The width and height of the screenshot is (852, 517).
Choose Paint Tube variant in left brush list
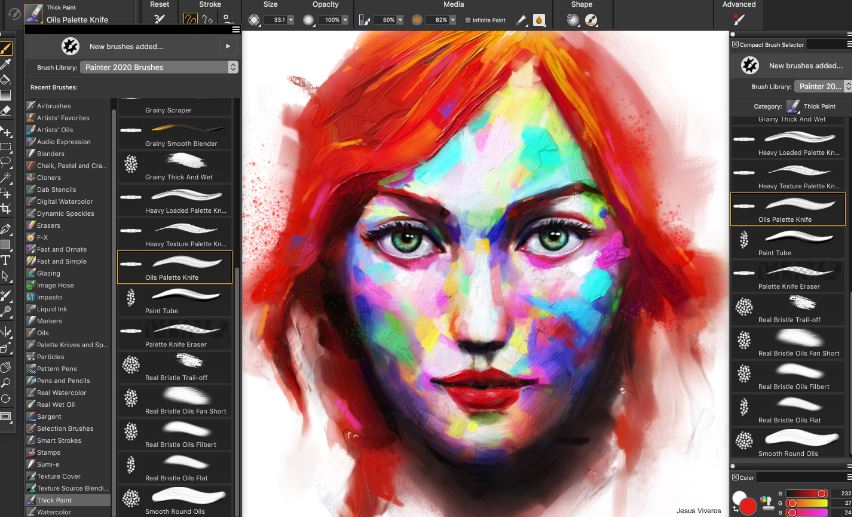point(174,301)
